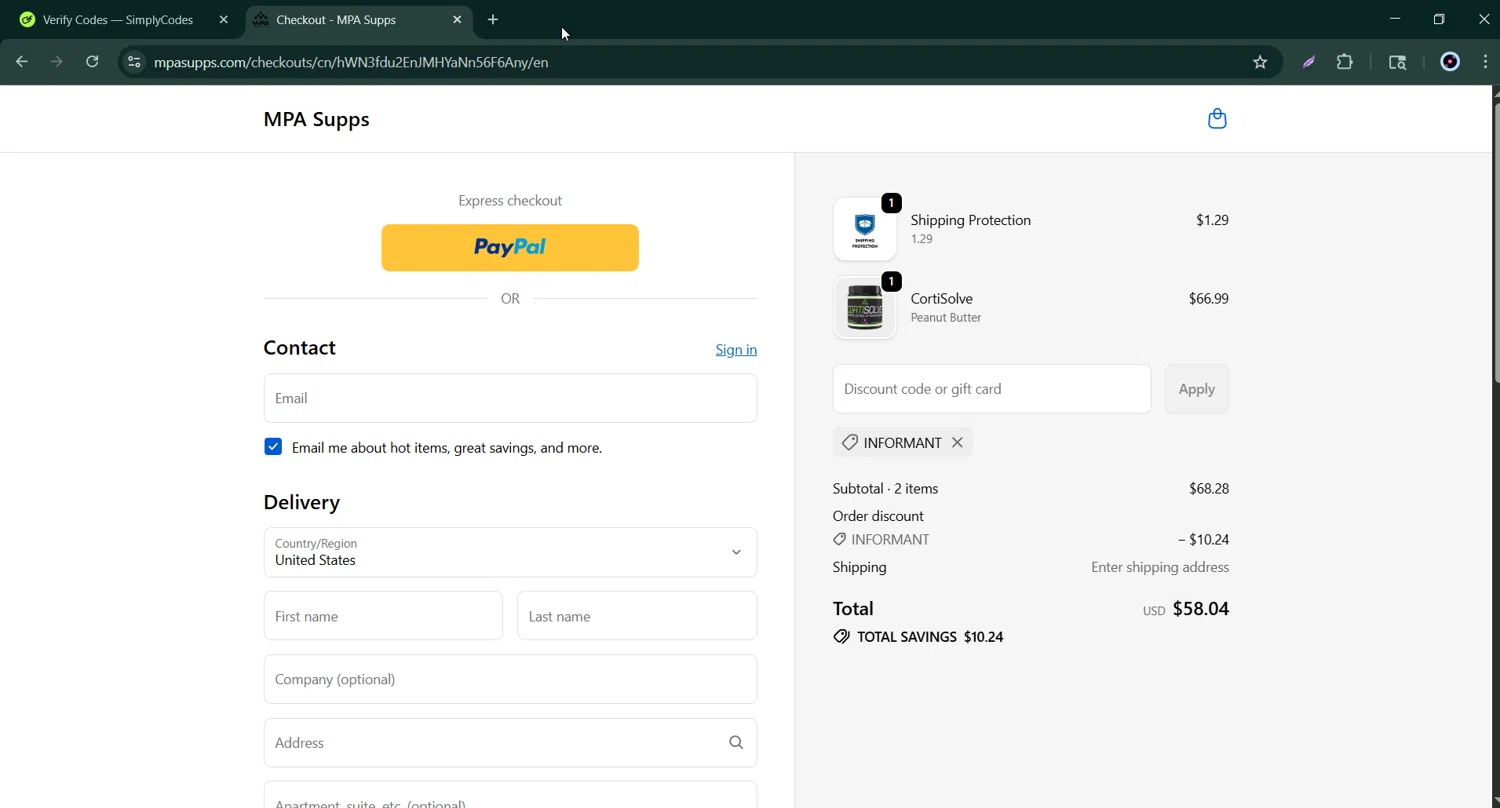Click the Enter shipping address text
The width and height of the screenshot is (1500, 808).
pos(1160,567)
